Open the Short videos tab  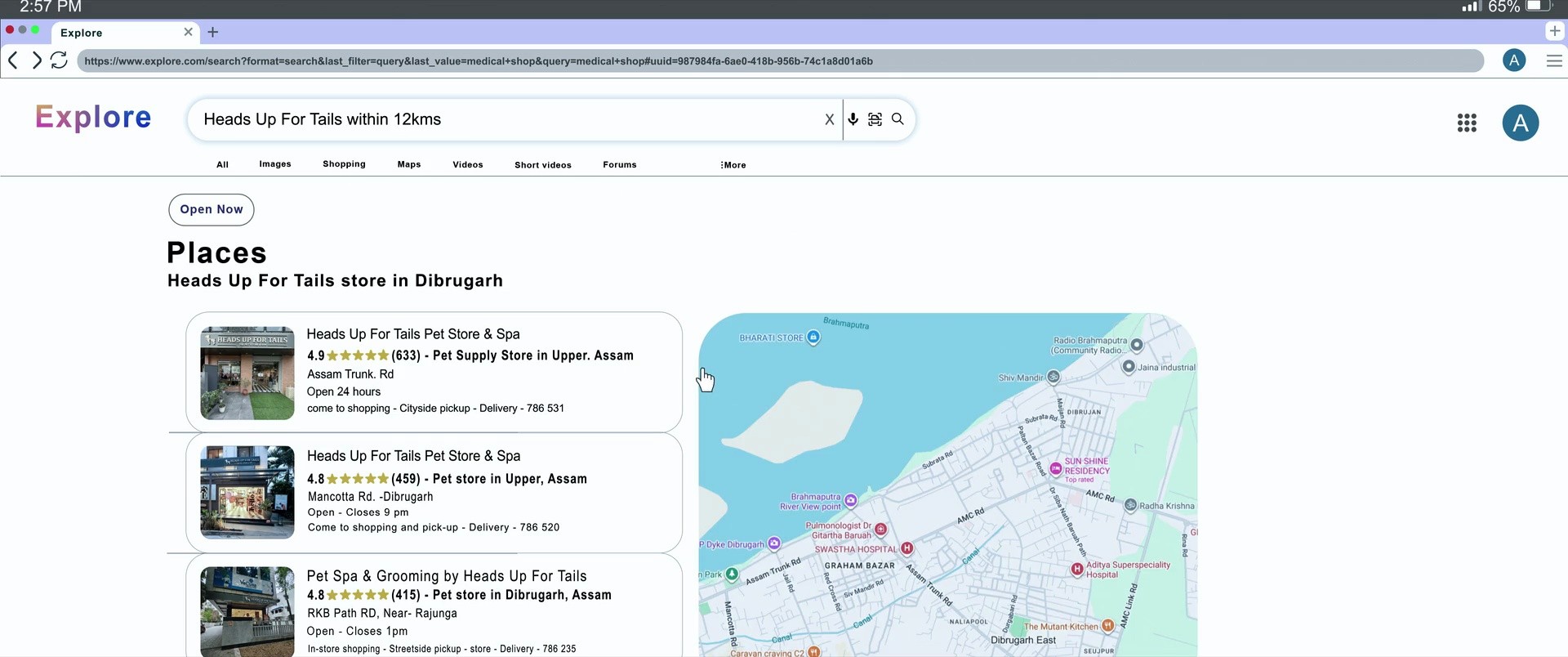543,165
